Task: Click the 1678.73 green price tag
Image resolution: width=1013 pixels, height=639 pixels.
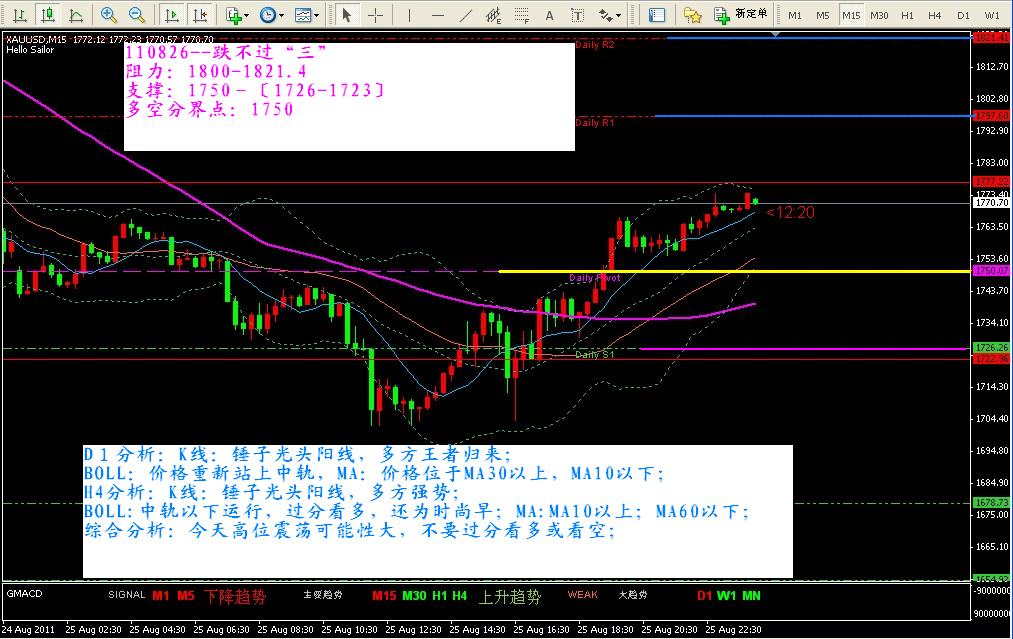Action: (992, 503)
